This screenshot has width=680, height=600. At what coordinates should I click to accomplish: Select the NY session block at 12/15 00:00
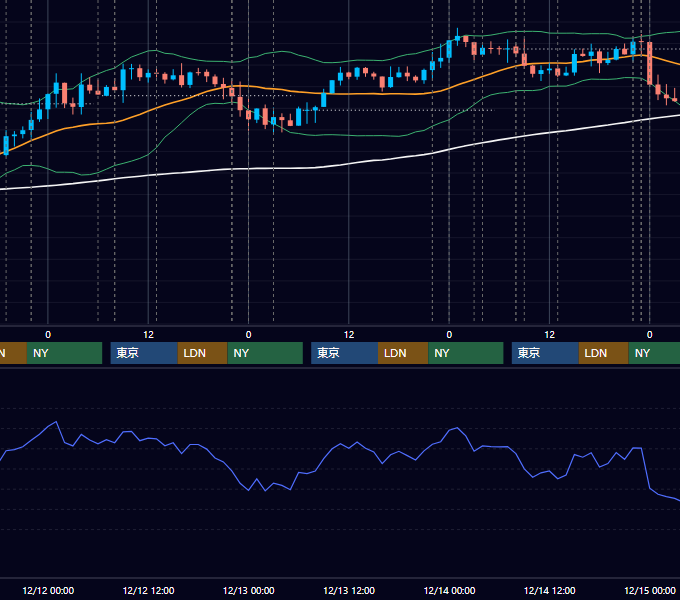pyautogui.click(x=654, y=353)
